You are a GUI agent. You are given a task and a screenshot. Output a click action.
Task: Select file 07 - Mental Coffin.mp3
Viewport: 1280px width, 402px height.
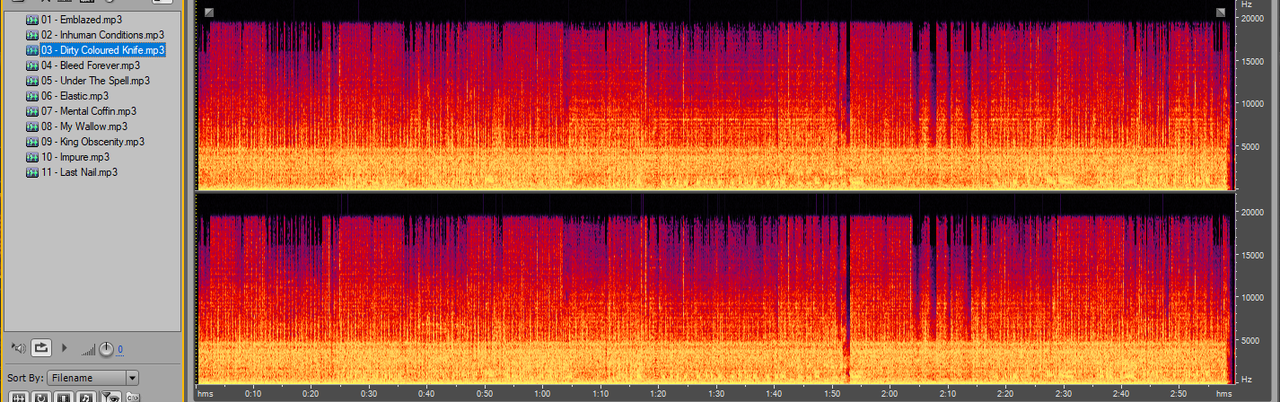[89, 111]
